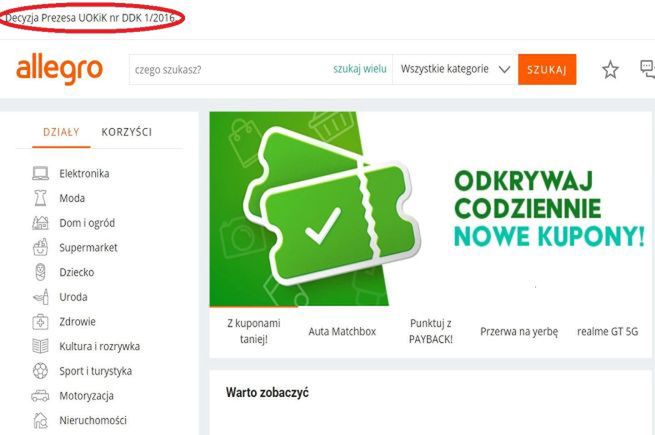Open the Wszystkie kategorie dropdown
Screen dimensions: 655x435
click(455, 69)
